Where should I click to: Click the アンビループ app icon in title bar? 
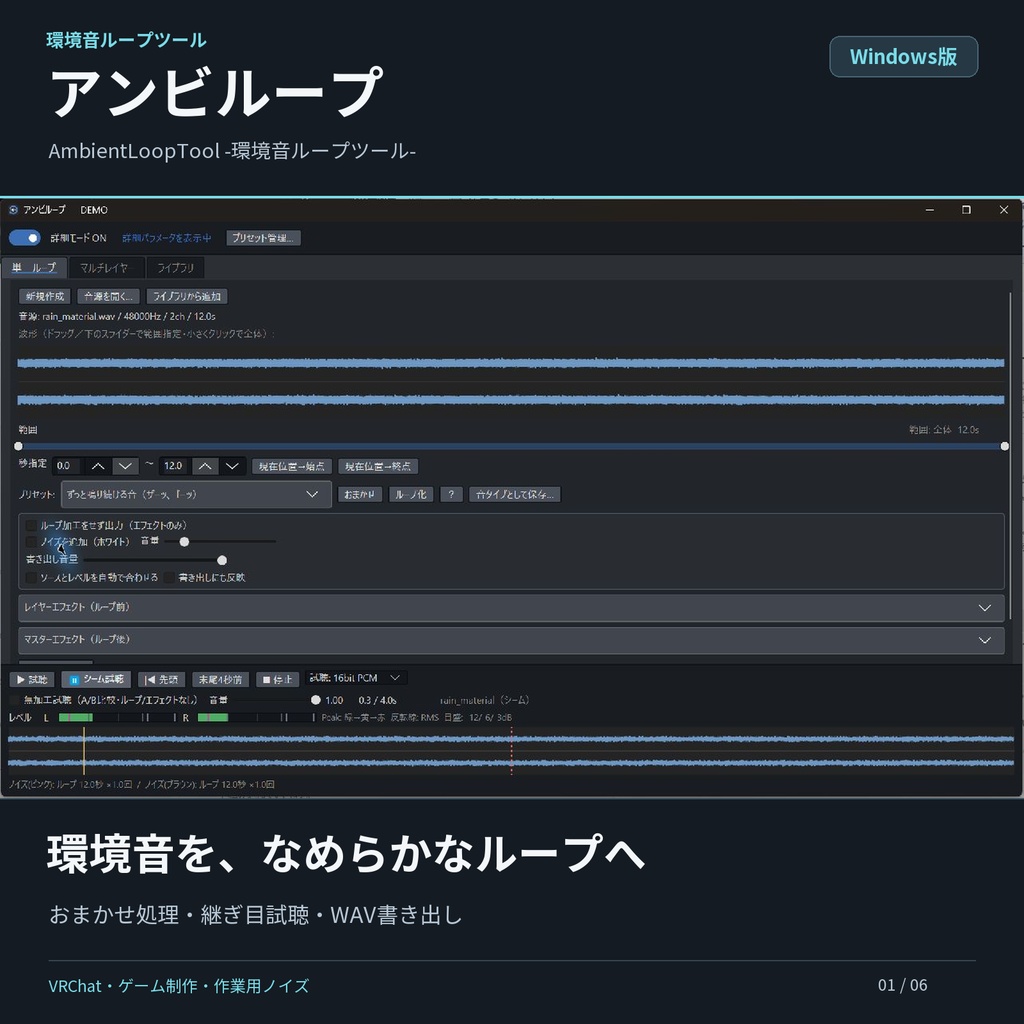[13, 210]
